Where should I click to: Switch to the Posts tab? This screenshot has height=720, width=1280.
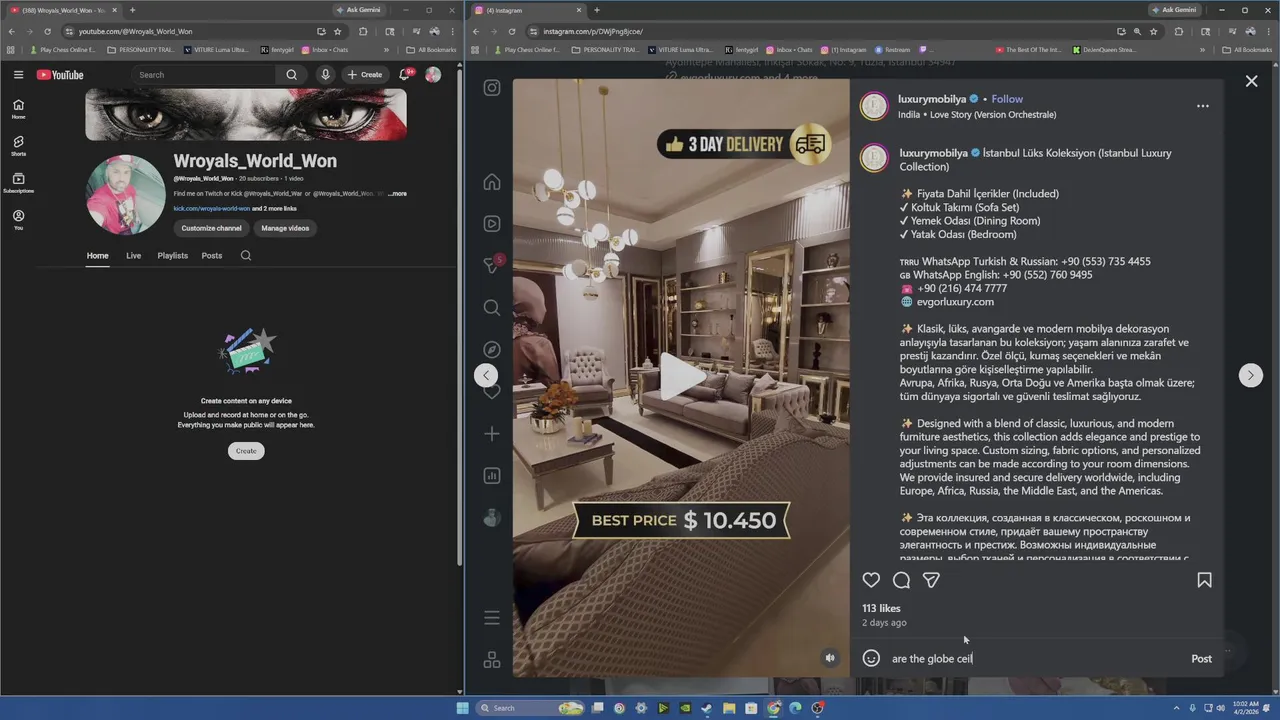pos(212,256)
